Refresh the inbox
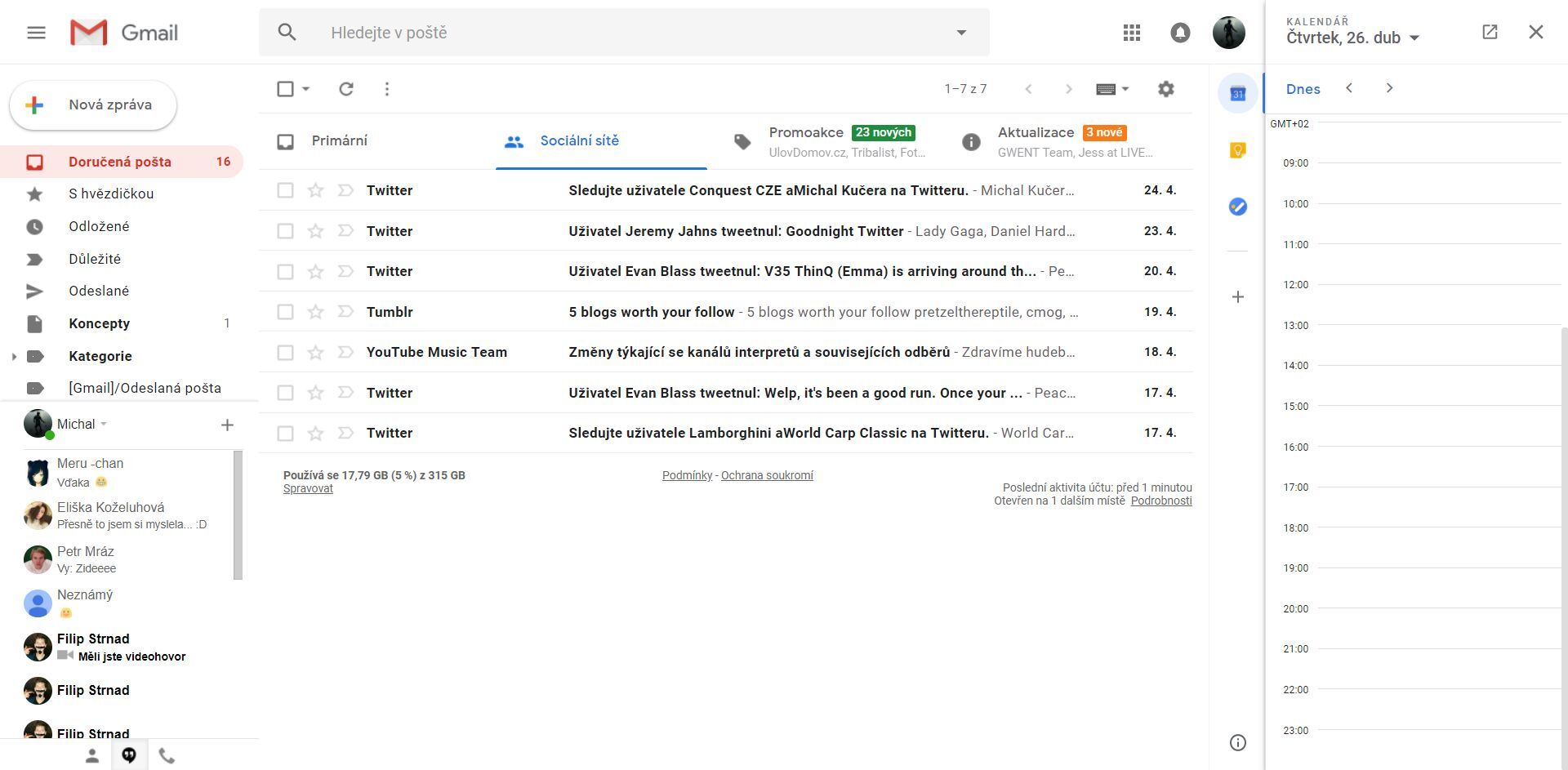1568x770 pixels. click(x=345, y=88)
